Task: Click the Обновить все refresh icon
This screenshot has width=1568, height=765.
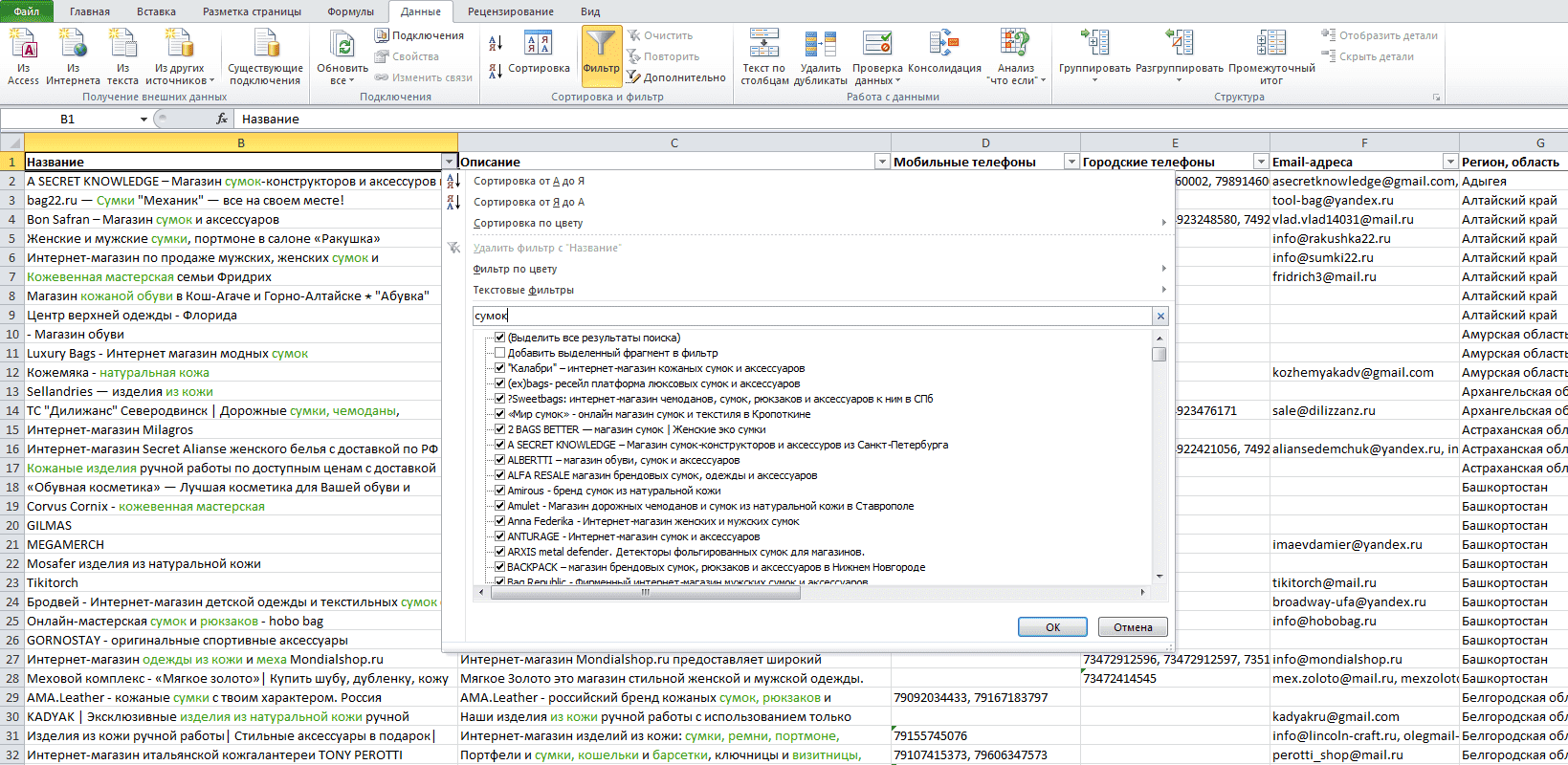Action: (x=342, y=44)
